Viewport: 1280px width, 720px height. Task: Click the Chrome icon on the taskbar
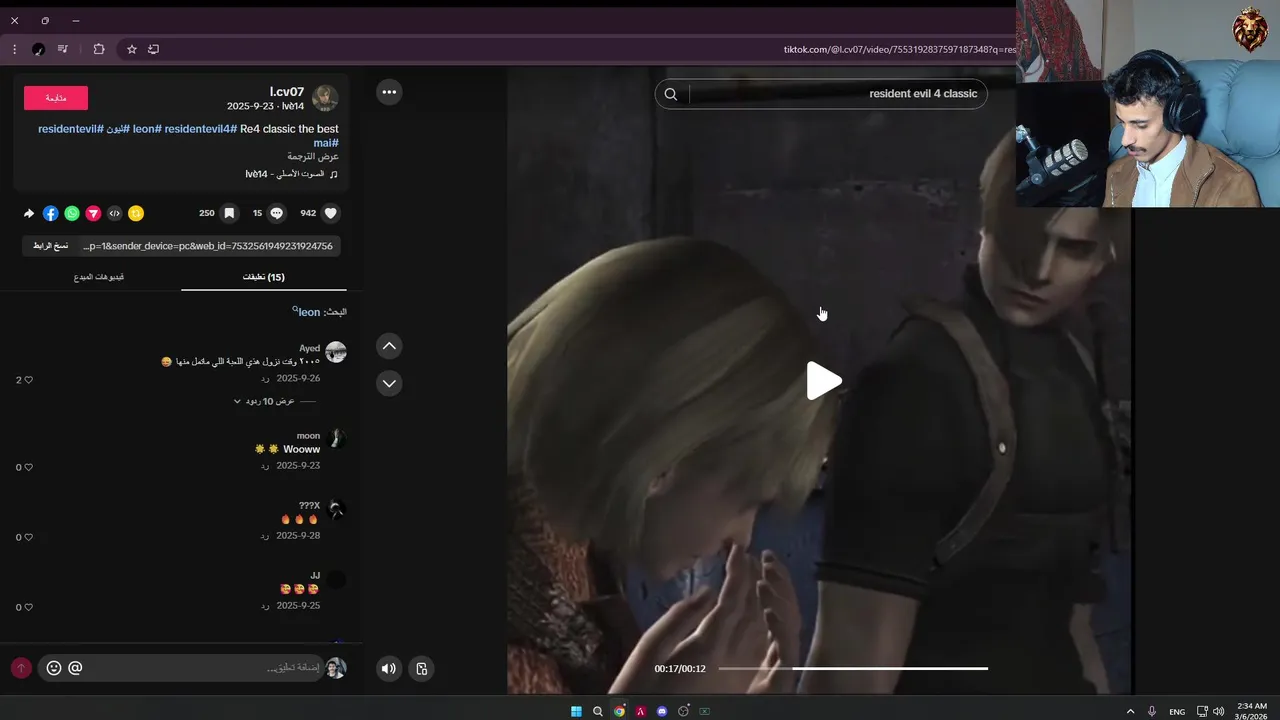pyautogui.click(x=619, y=711)
